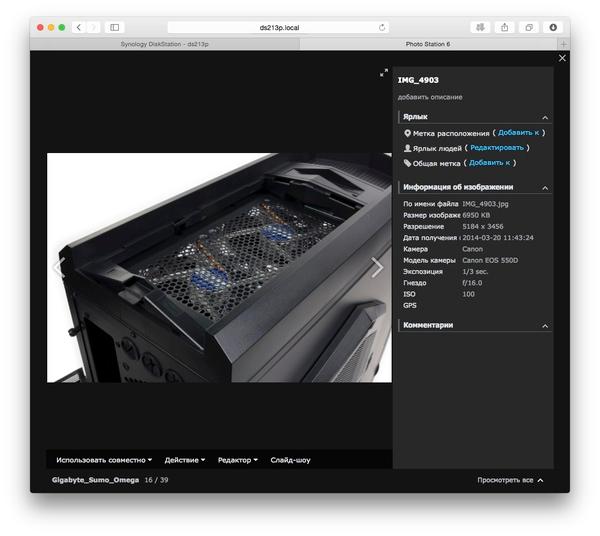Click Canon EOS 550D model value
Screen dimensions: 600x536
click(490, 260)
